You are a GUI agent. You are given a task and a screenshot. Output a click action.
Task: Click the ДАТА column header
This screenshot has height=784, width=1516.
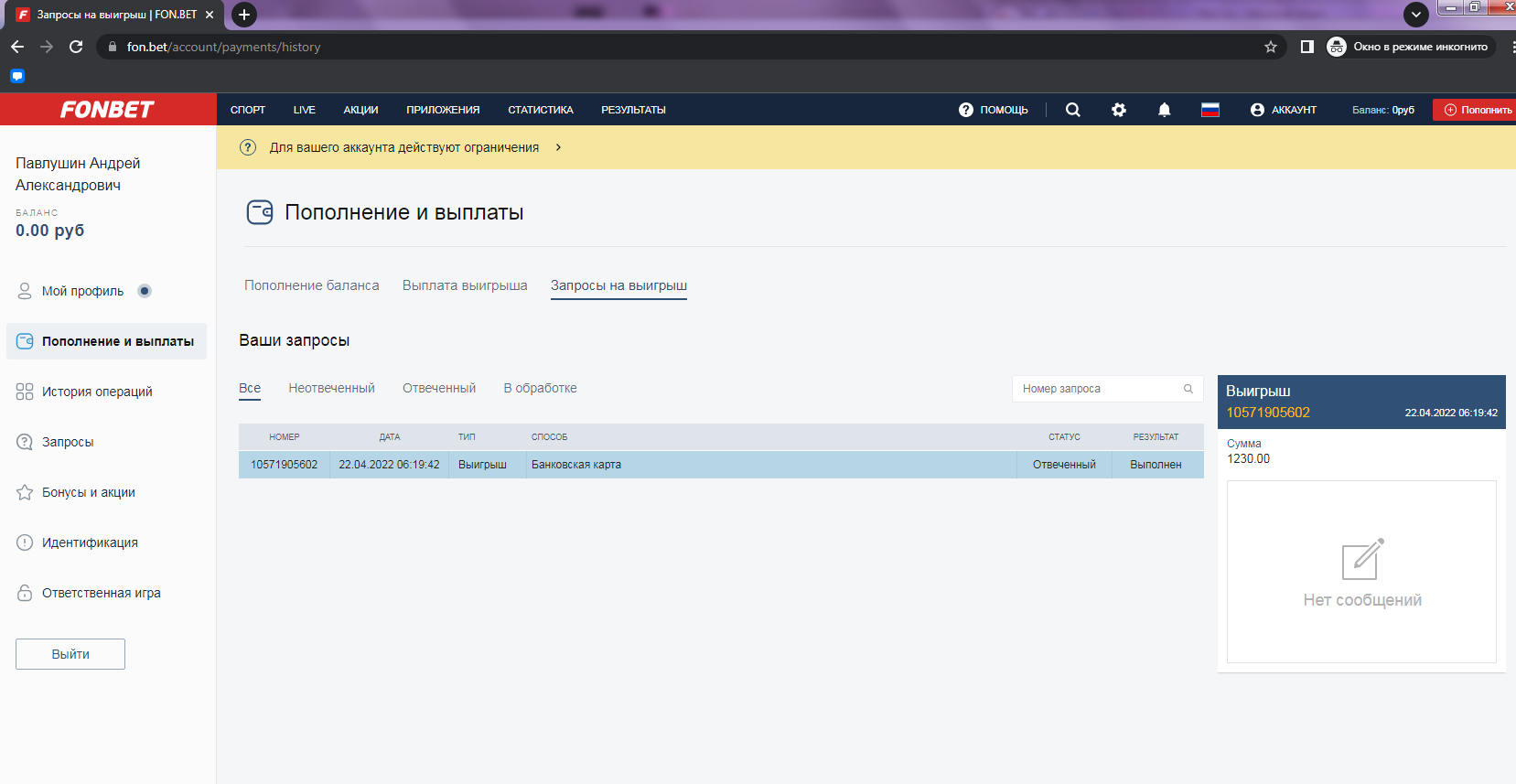tap(390, 437)
